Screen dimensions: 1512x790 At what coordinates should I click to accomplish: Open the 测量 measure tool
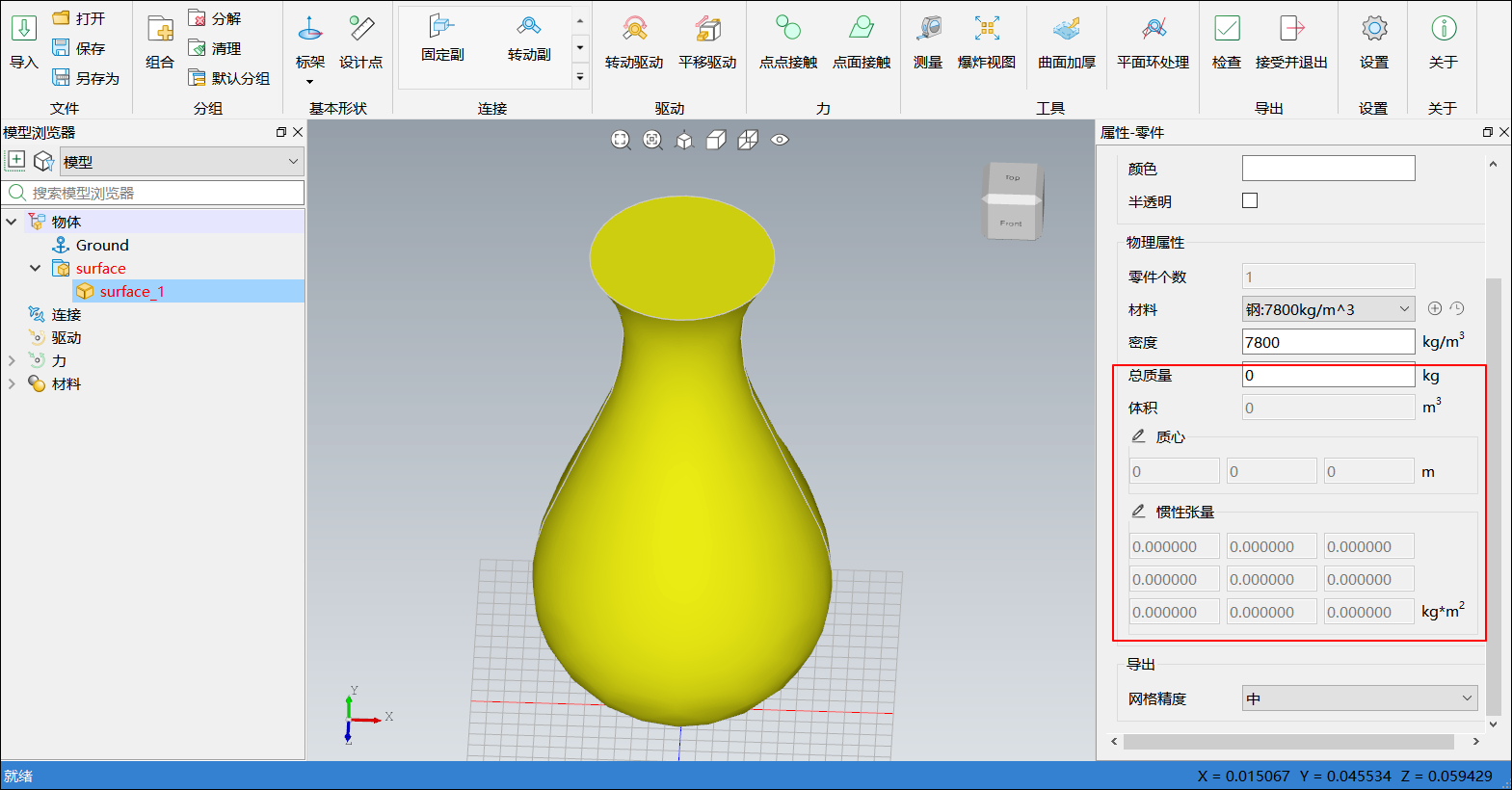[928, 41]
